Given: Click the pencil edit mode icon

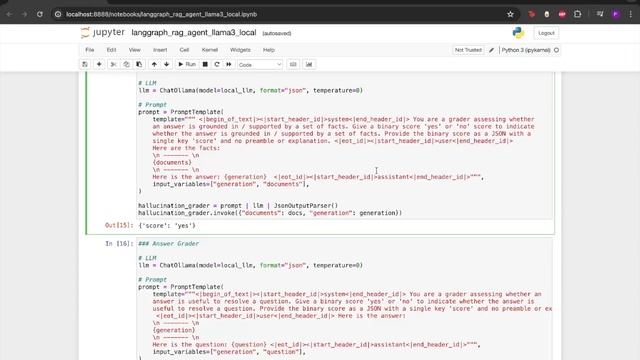Looking at the screenshot, I should pos(491,50).
